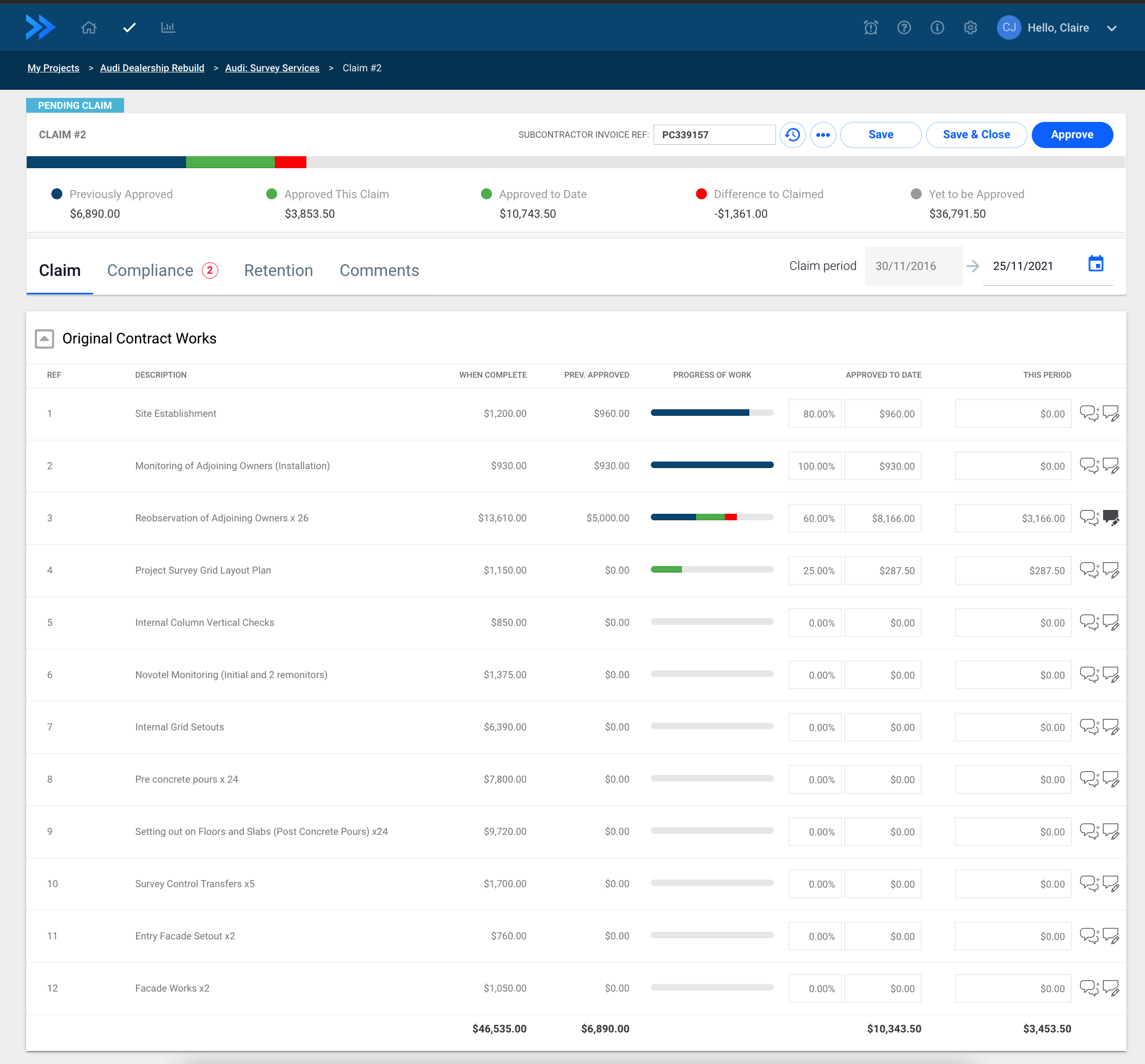Click the blue Approve button

1072,135
